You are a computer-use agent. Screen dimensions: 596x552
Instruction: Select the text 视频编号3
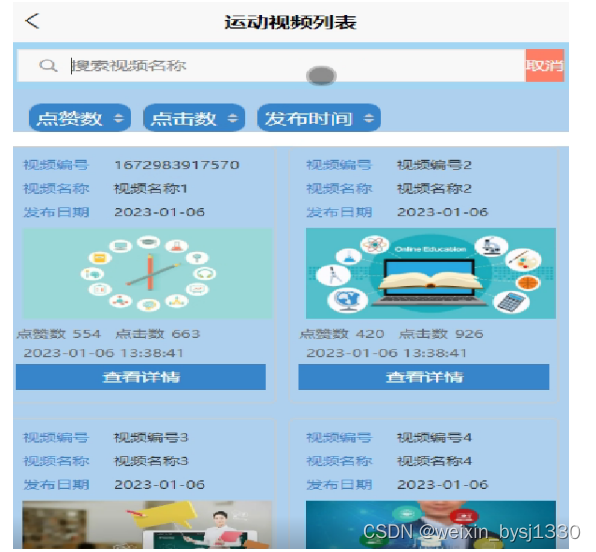[151, 438]
